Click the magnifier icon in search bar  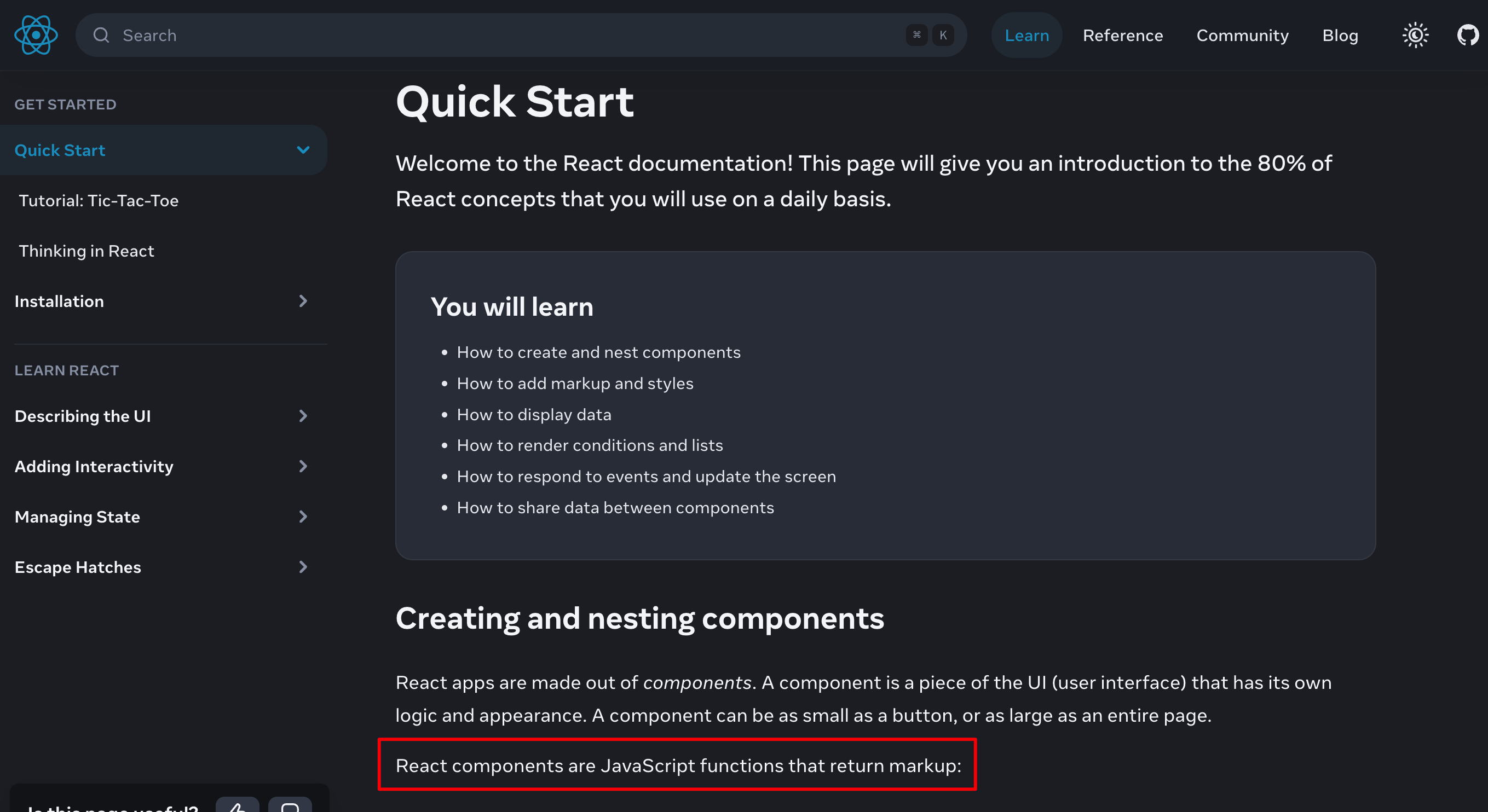(x=101, y=35)
